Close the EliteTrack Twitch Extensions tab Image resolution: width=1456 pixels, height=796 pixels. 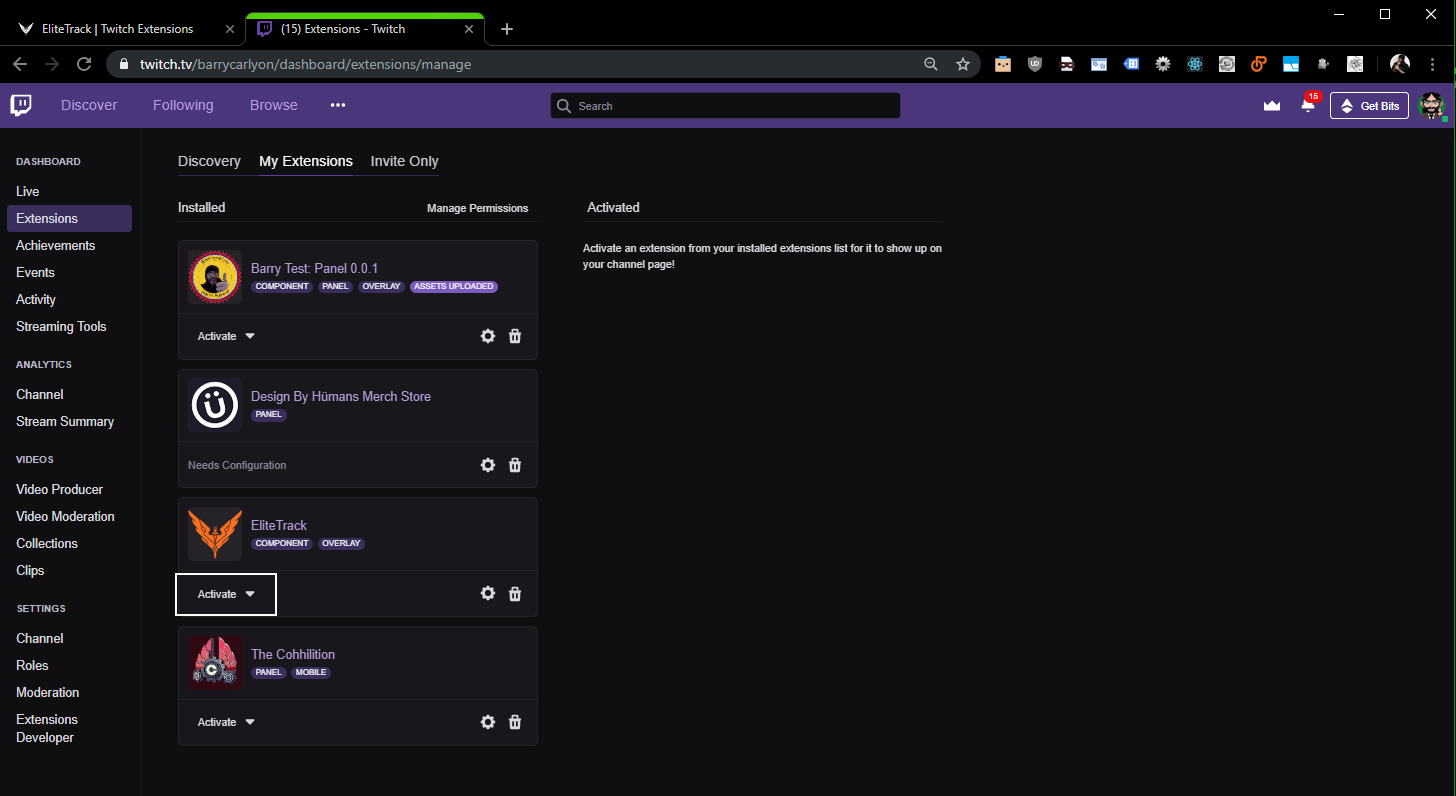coord(230,29)
